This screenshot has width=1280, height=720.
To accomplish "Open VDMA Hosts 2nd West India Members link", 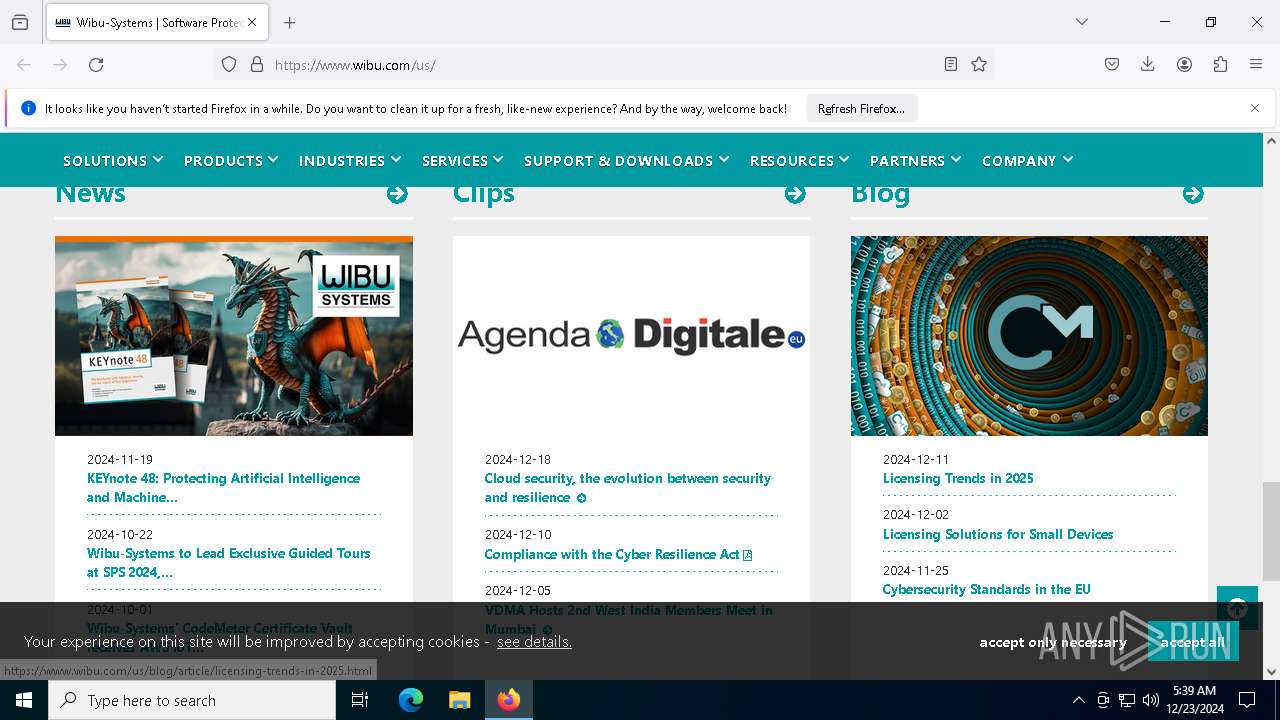I will tap(628, 619).
